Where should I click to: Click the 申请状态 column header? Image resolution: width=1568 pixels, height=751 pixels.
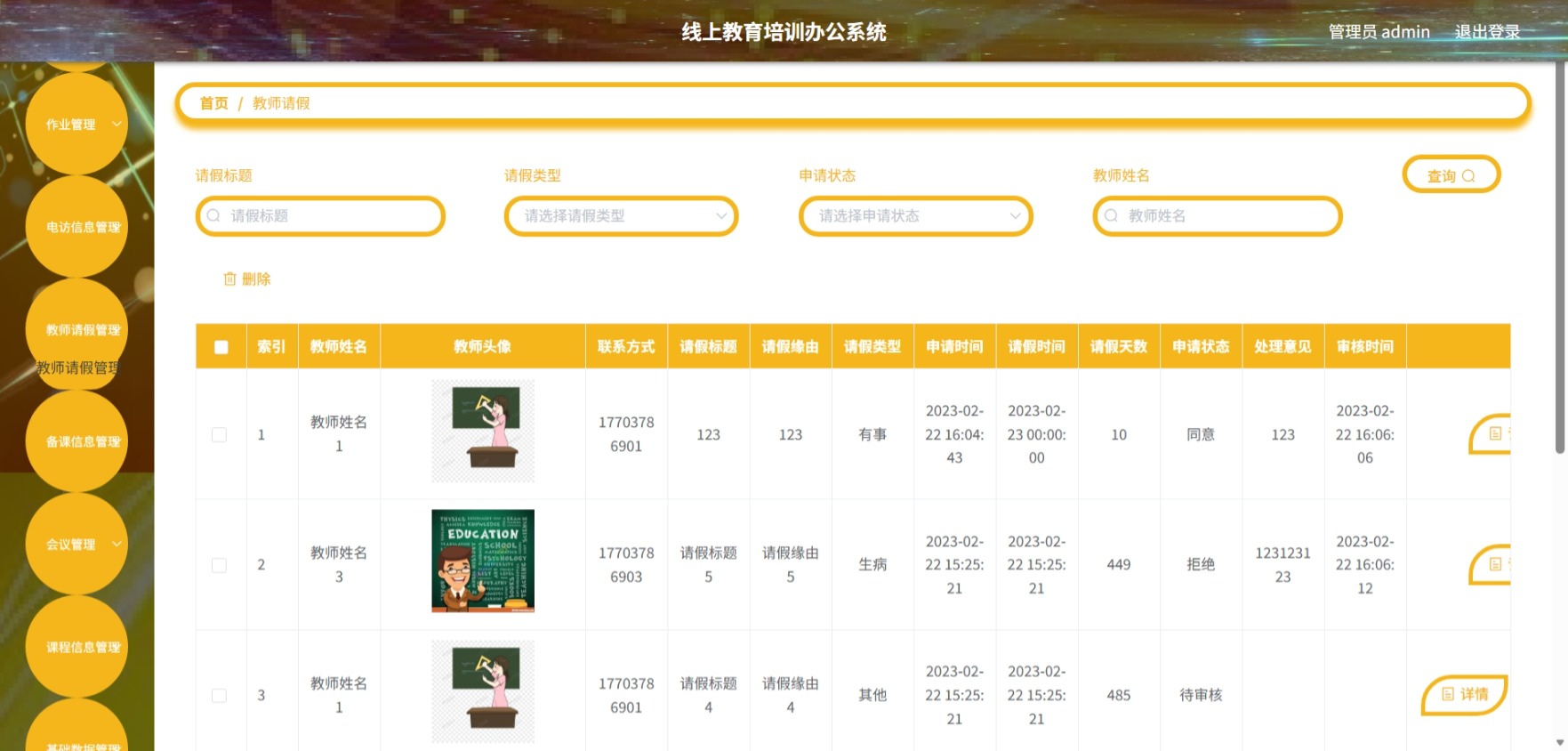point(1201,346)
